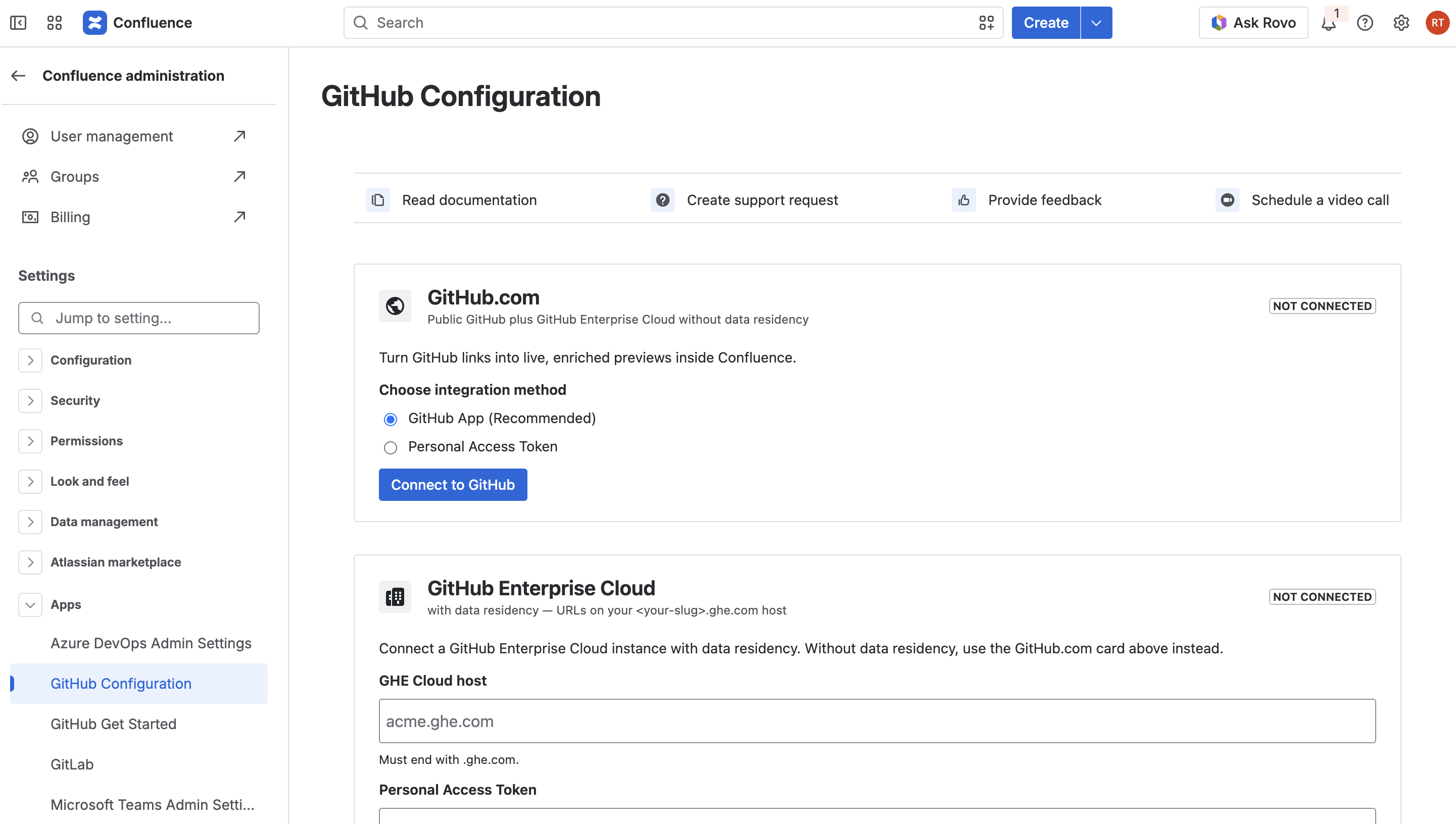
Task: Open Provide feedback link
Action: (1045, 200)
